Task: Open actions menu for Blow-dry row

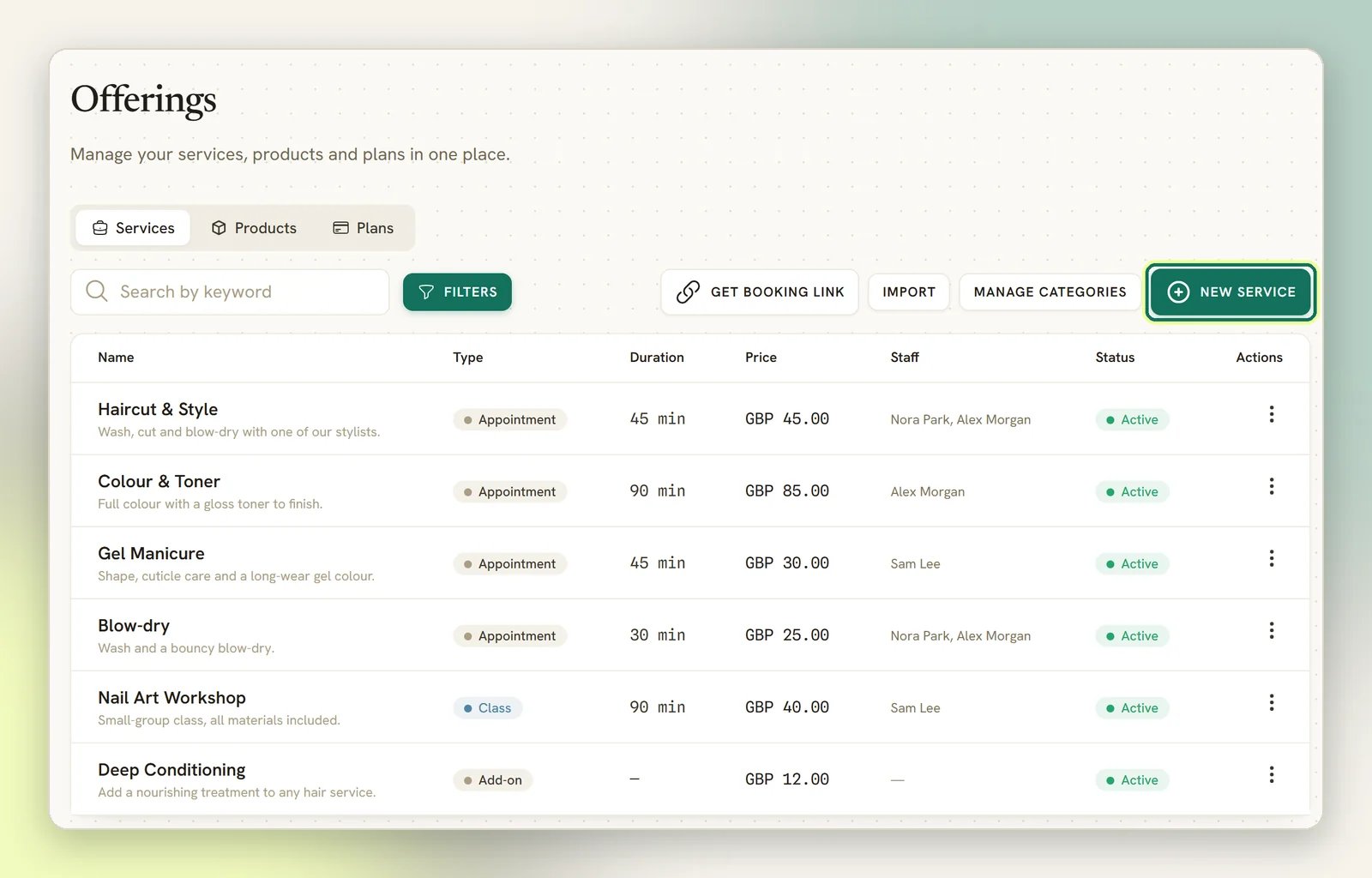Action: [1271, 631]
